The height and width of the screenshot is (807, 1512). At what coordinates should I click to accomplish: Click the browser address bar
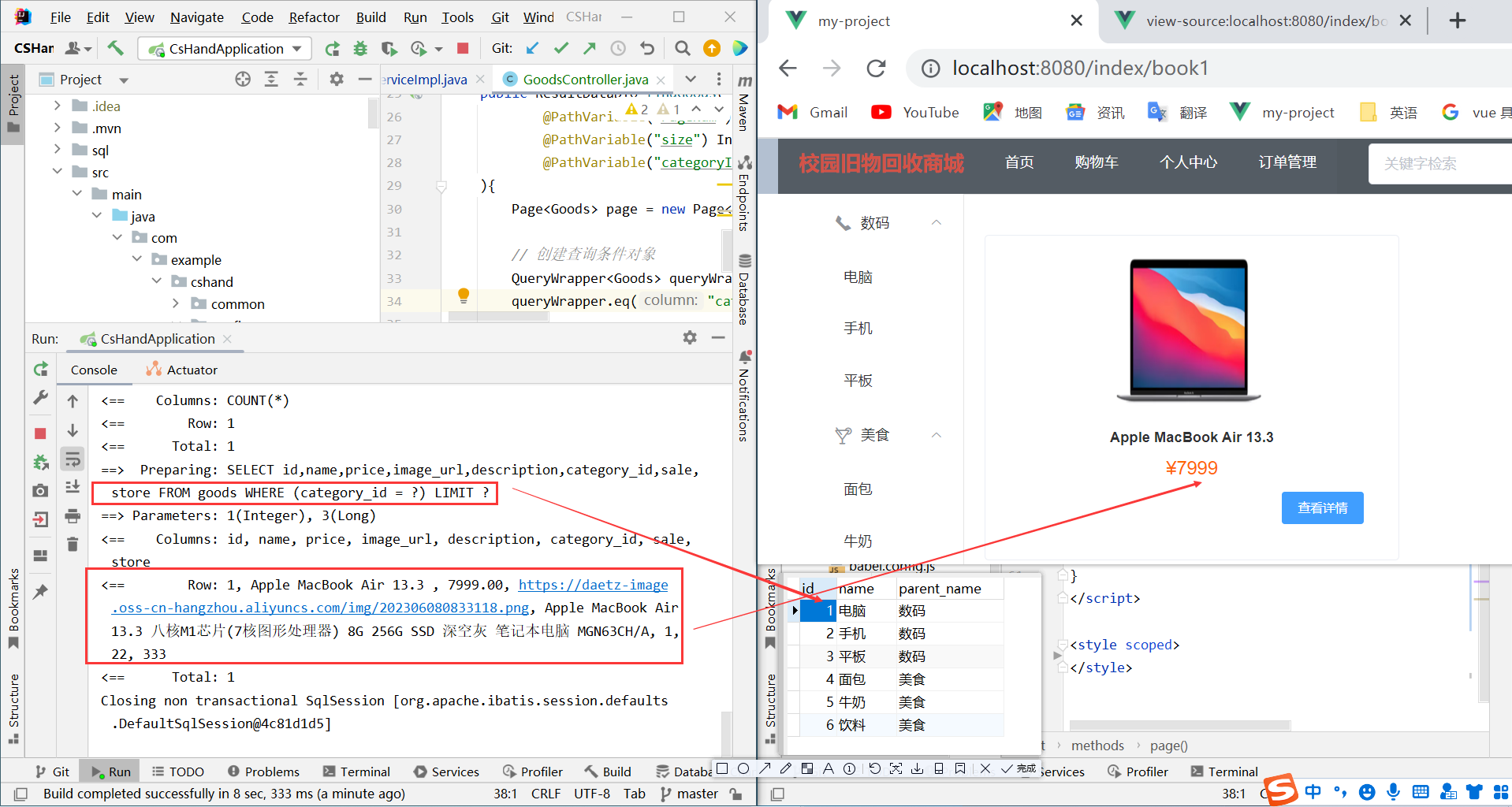coord(1210,69)
